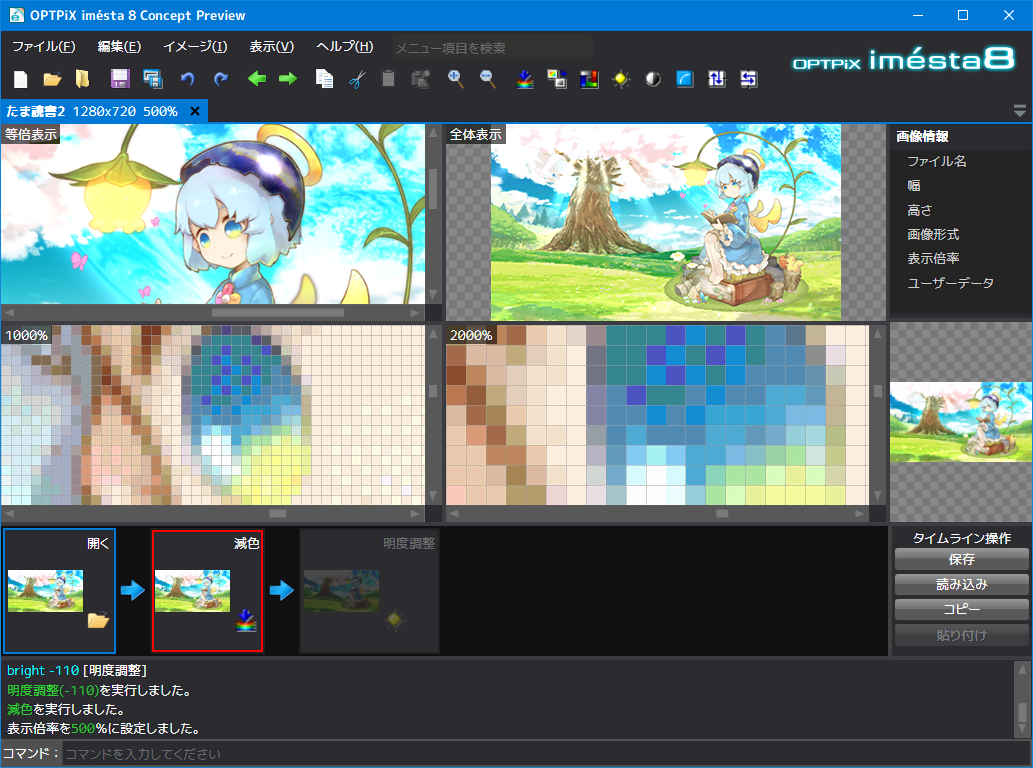The image size is (1033, 768).
Task: Click the ユーザーデータ row in image info
Action: [950, 283]
